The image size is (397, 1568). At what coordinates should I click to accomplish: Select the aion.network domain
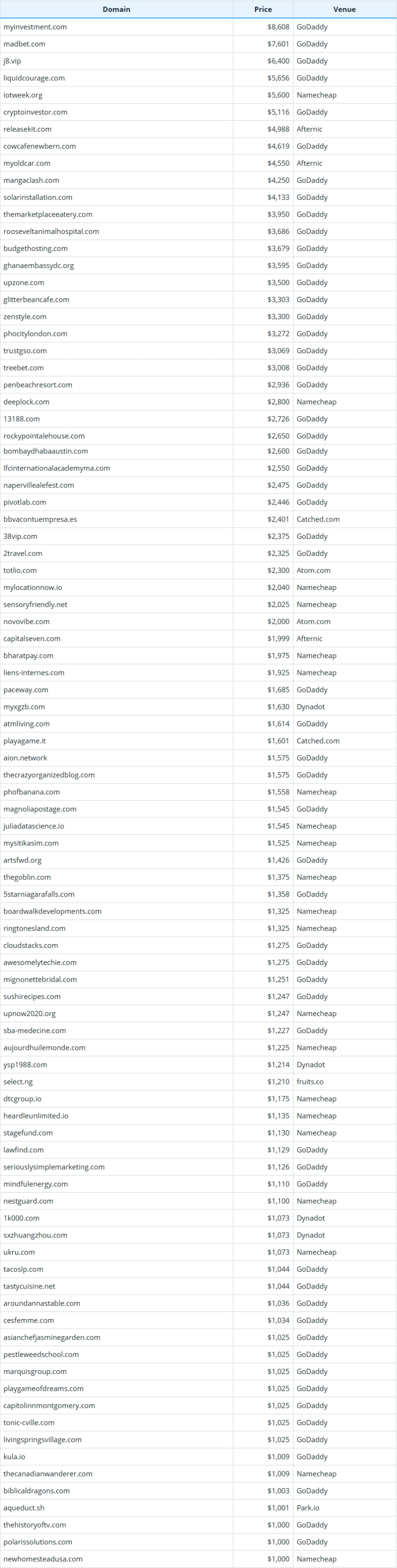tap(25, 758)
